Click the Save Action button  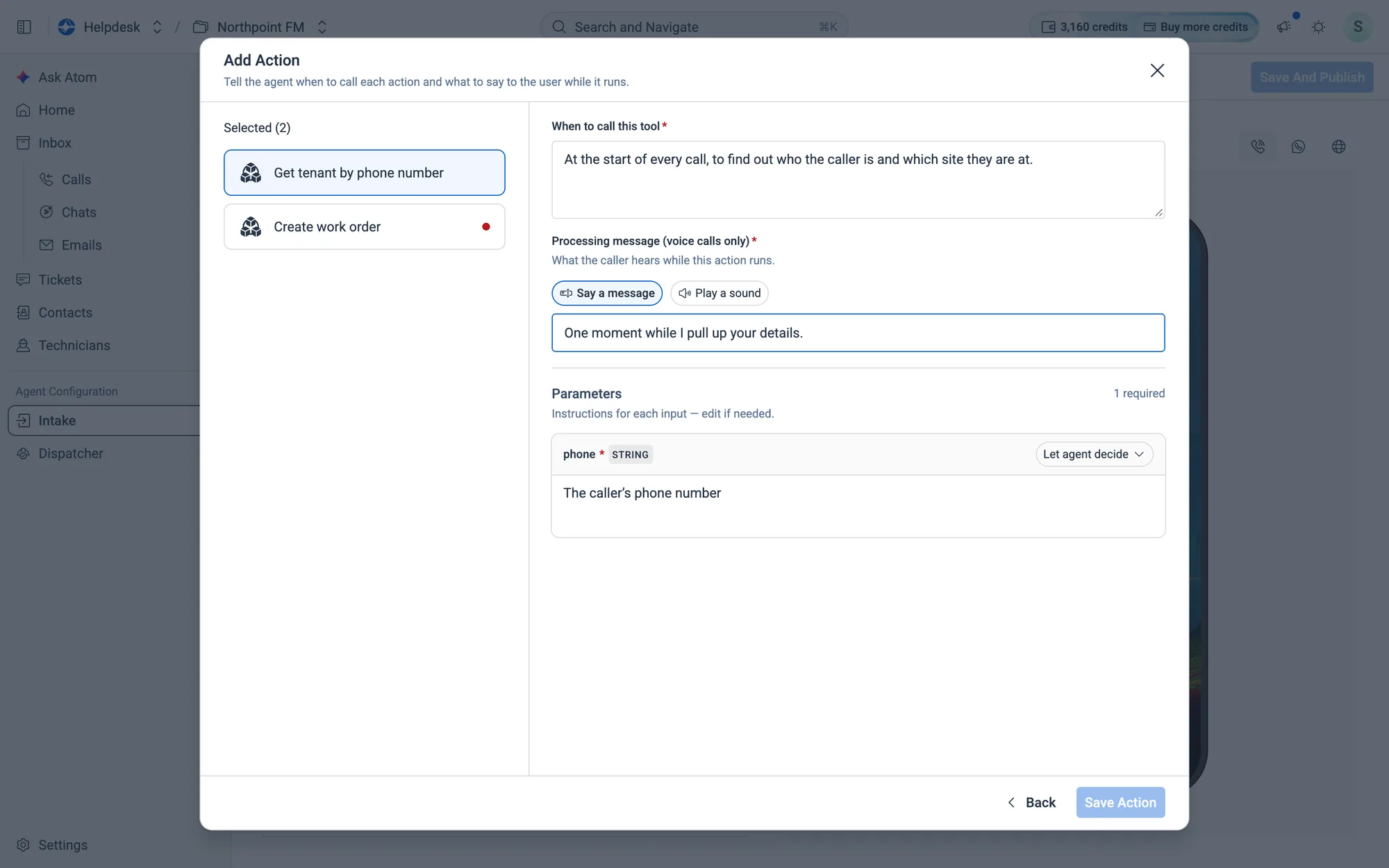coord(1120,802)
